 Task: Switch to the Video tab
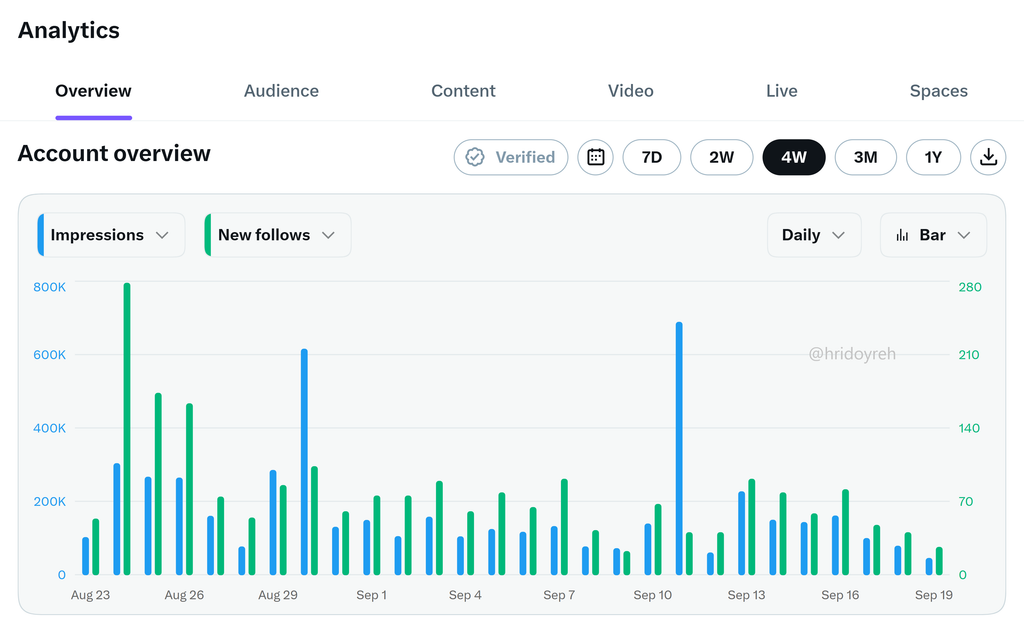click(631, 91)
